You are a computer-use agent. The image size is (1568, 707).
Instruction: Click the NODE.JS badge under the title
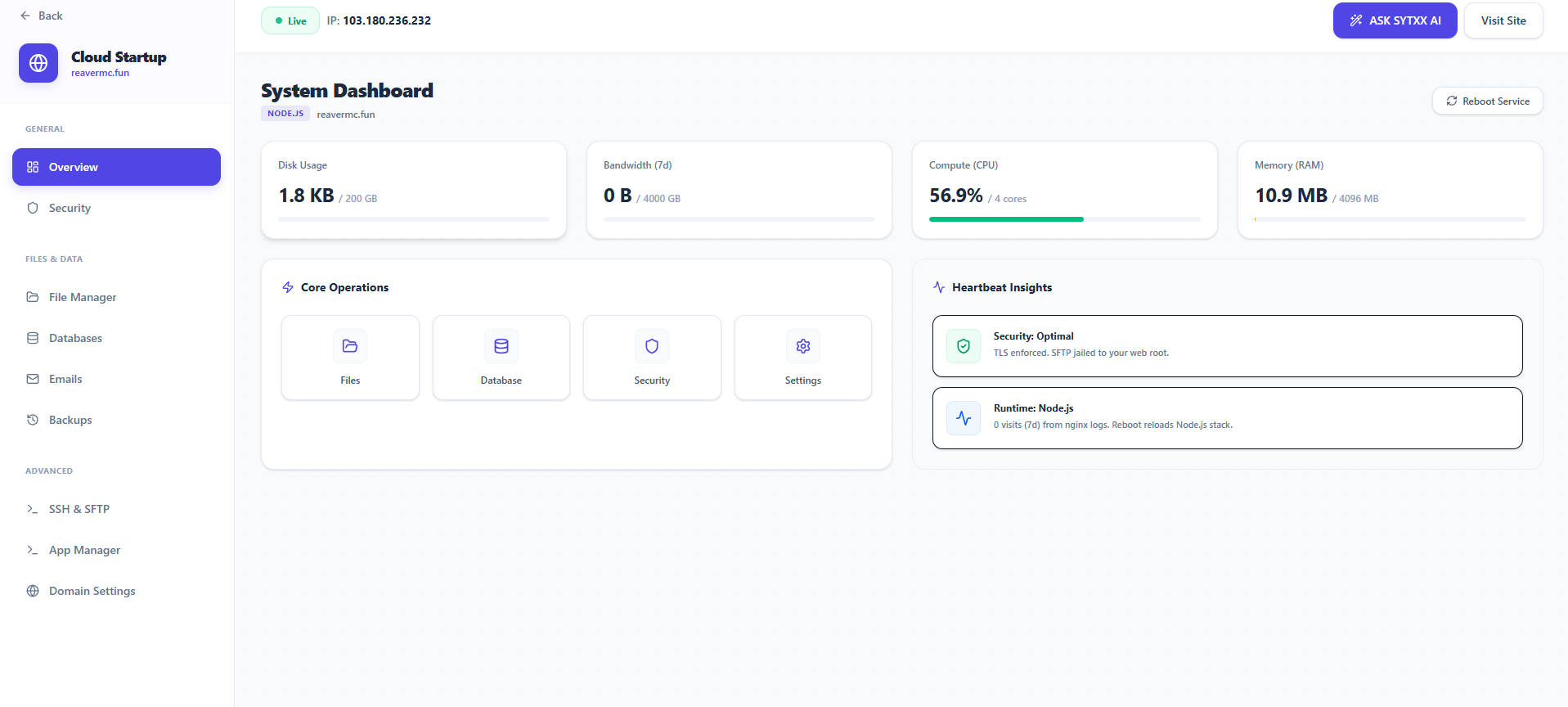point(285,114)
